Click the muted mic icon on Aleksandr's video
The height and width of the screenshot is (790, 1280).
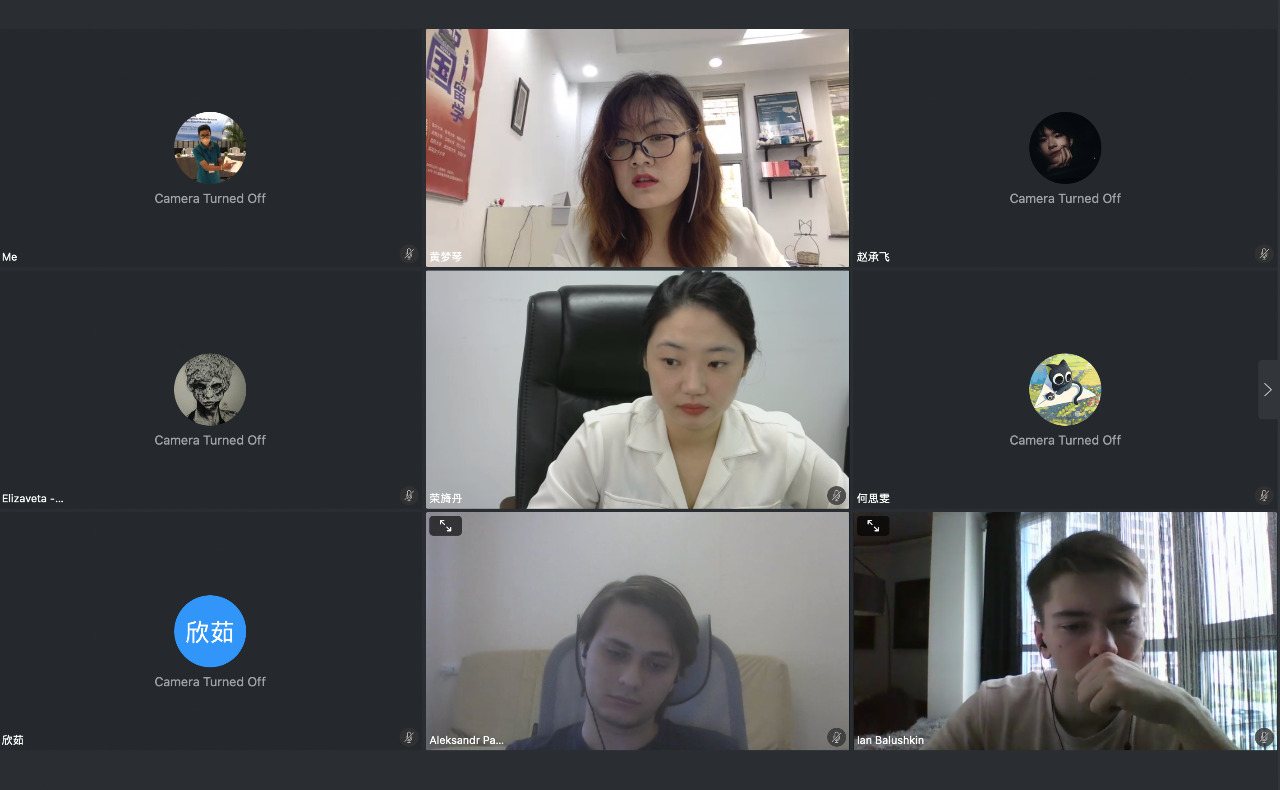(x=836, y=737)
